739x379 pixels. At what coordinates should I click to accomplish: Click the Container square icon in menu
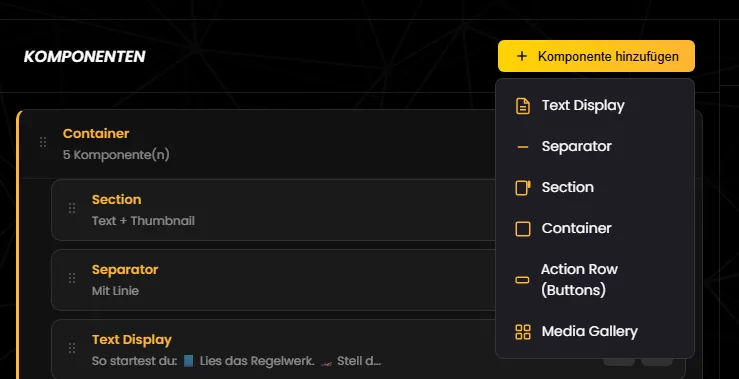523,229
